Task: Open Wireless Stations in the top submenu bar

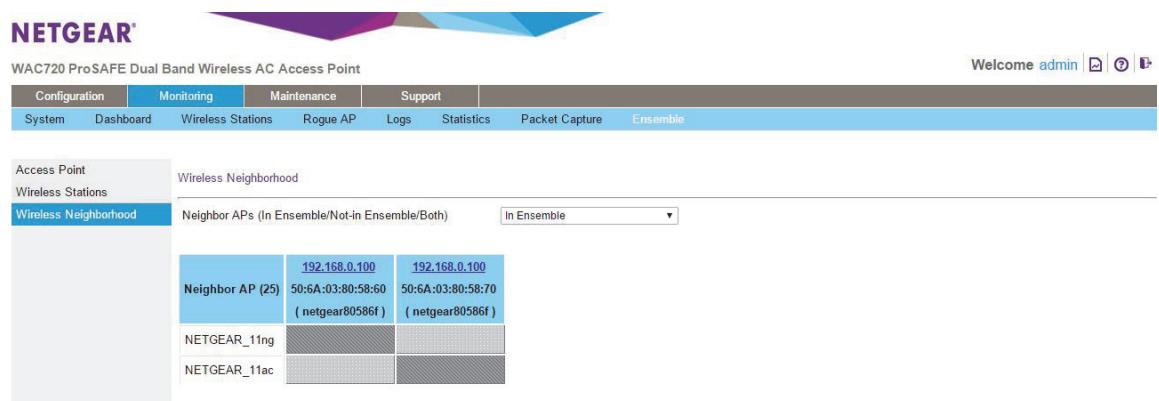Action: pyautogui.click(x=227, y=119)
